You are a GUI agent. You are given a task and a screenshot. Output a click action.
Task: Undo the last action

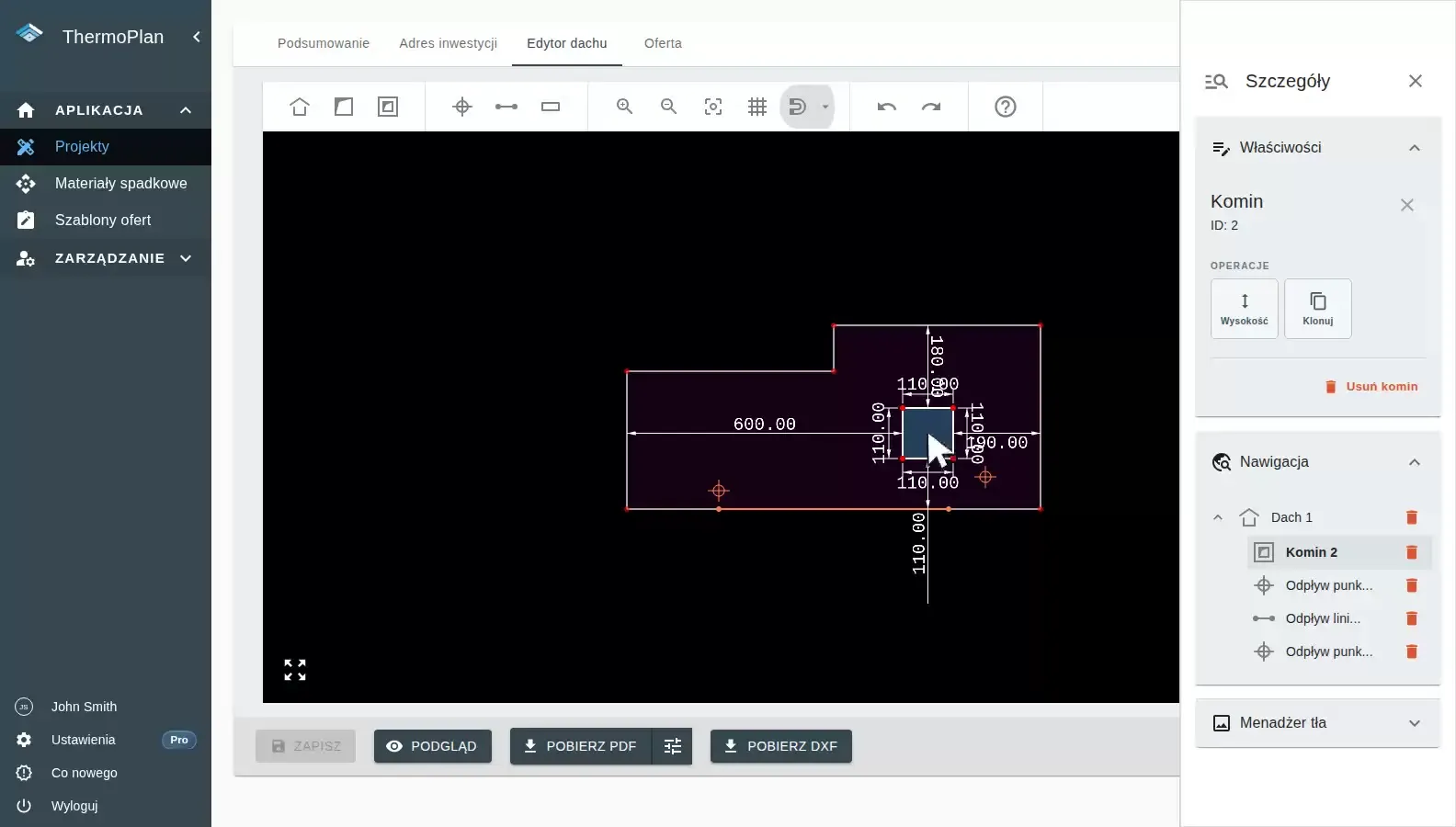[x=887, y=107]
